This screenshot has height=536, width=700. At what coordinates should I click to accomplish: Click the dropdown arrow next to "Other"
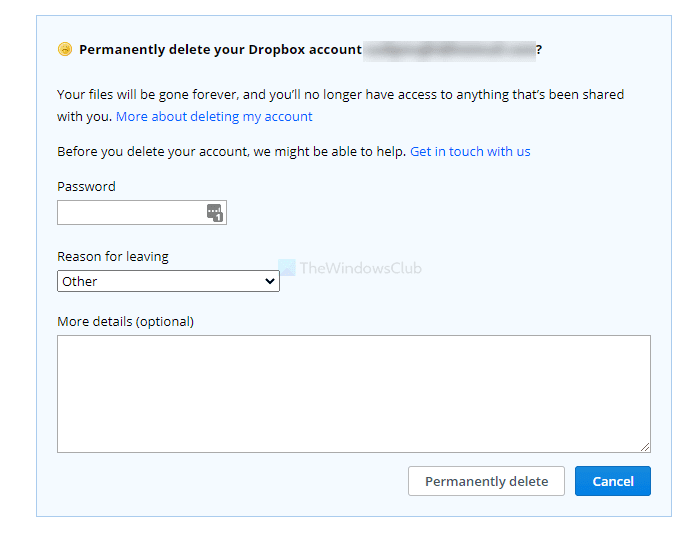click(269, 282)
